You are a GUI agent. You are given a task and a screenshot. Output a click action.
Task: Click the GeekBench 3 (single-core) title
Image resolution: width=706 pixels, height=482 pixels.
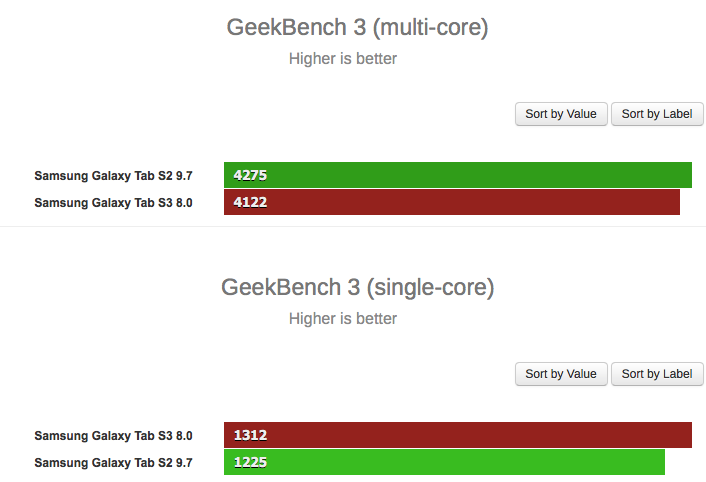point(357,288)
